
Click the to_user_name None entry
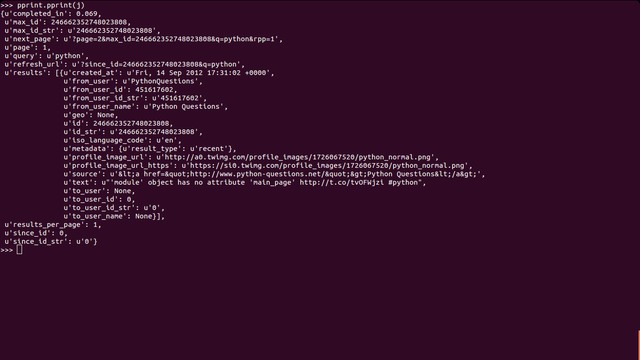[x=114, y=216]
